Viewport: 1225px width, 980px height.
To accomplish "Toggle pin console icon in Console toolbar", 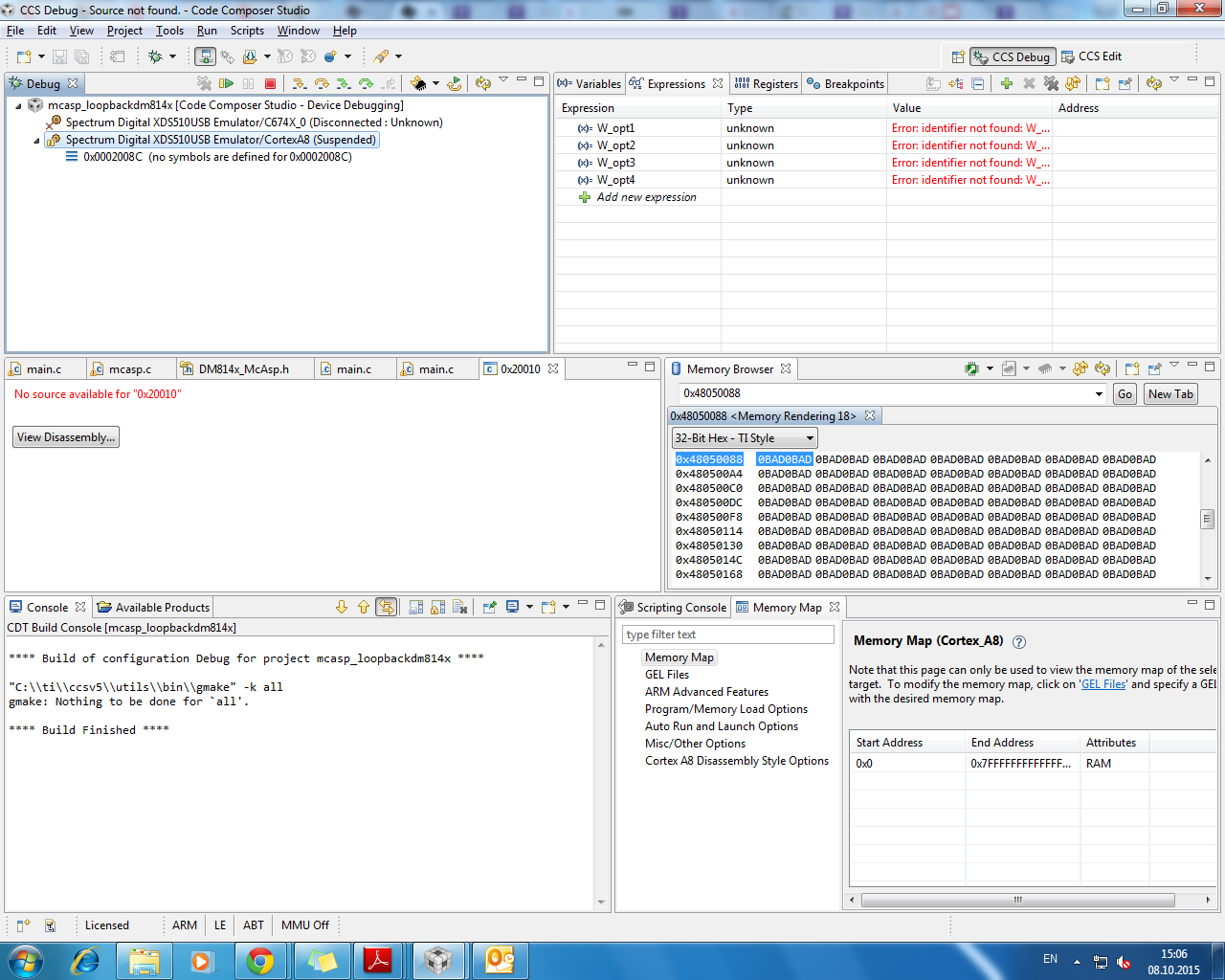I will [489, 607].
